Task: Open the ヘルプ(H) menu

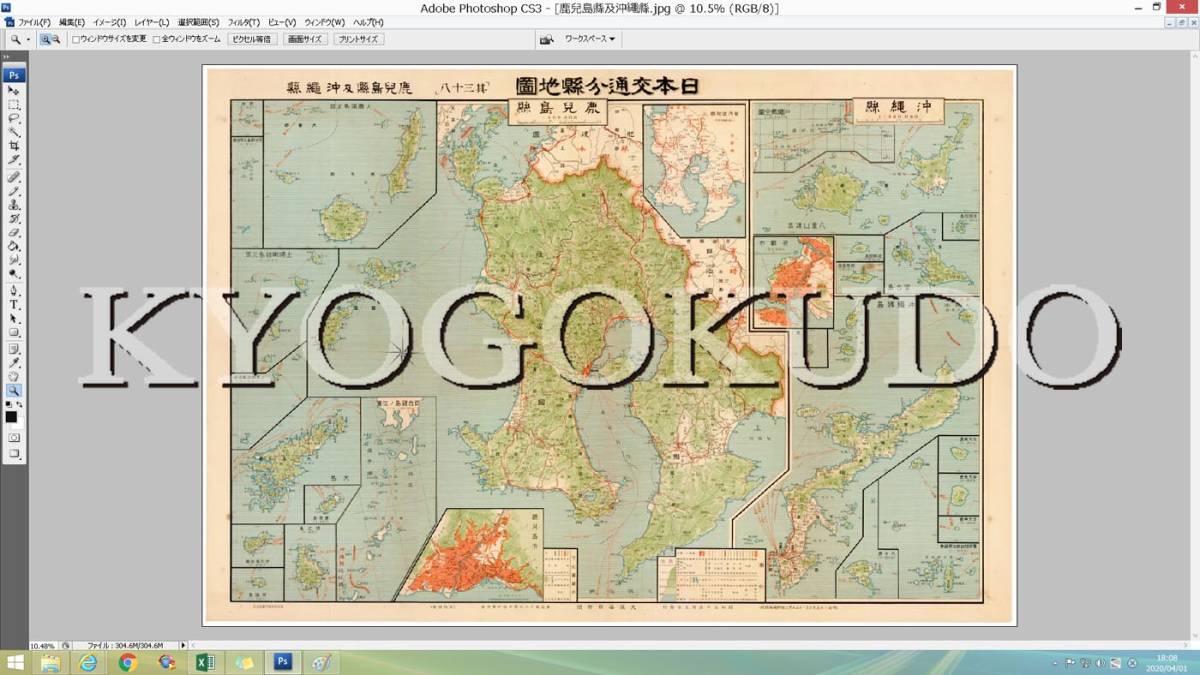Action: click(x=368, y=22)
